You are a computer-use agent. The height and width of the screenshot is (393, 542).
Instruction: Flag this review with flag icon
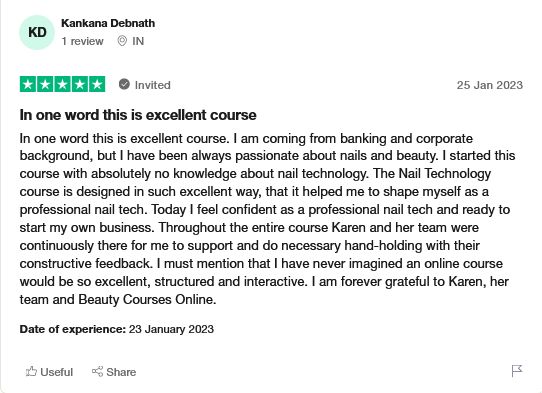coord(517,371)
